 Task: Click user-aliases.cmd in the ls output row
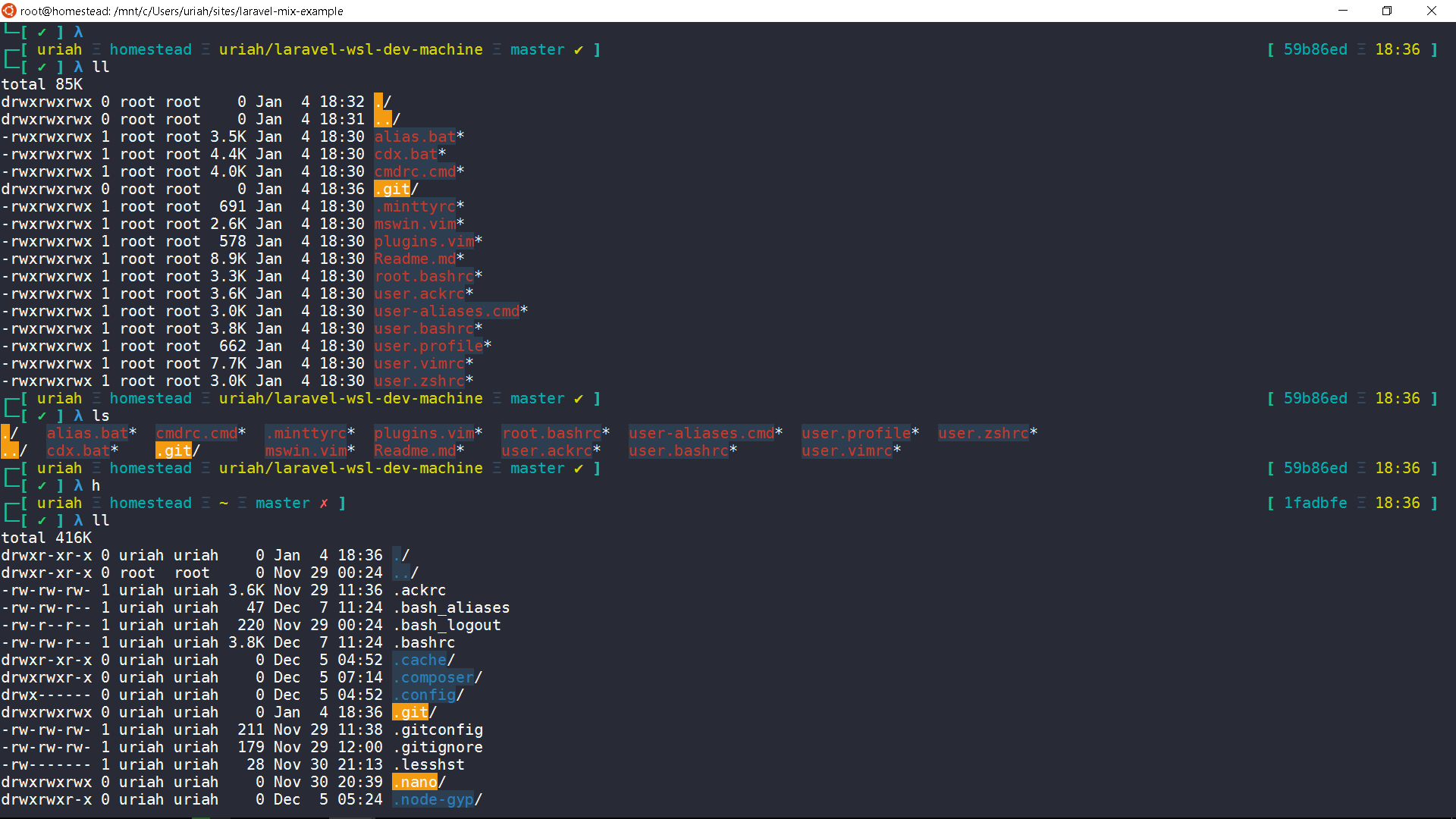[701, 433]
